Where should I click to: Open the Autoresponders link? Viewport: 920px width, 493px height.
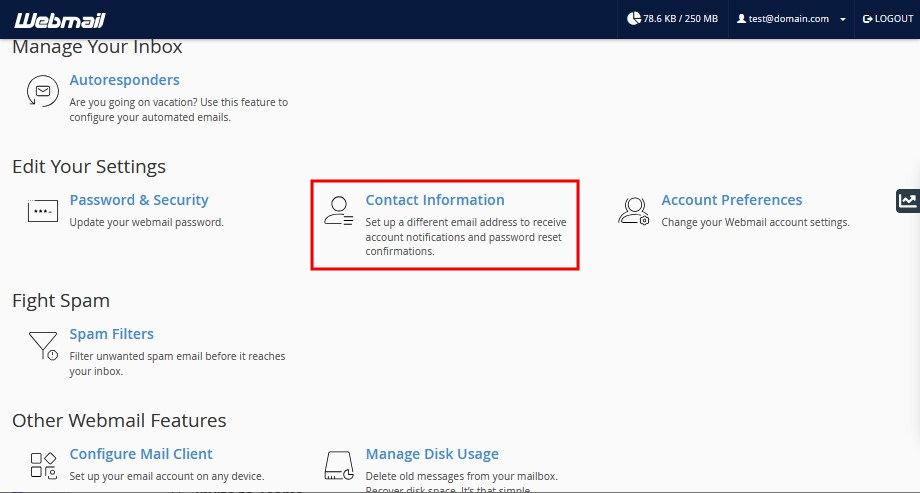point(124,80)
